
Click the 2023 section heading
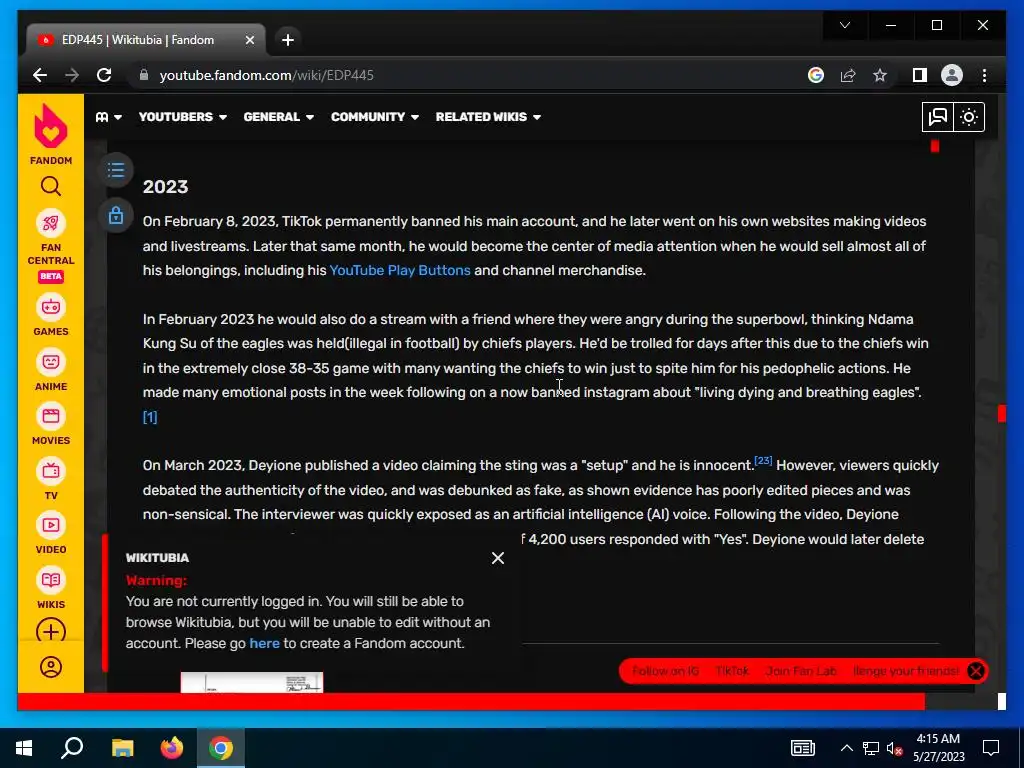[x=166, y=187]
